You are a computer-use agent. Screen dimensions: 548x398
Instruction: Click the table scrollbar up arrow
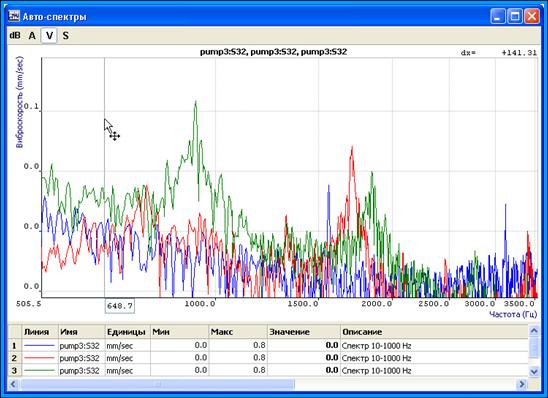(534, 330)
